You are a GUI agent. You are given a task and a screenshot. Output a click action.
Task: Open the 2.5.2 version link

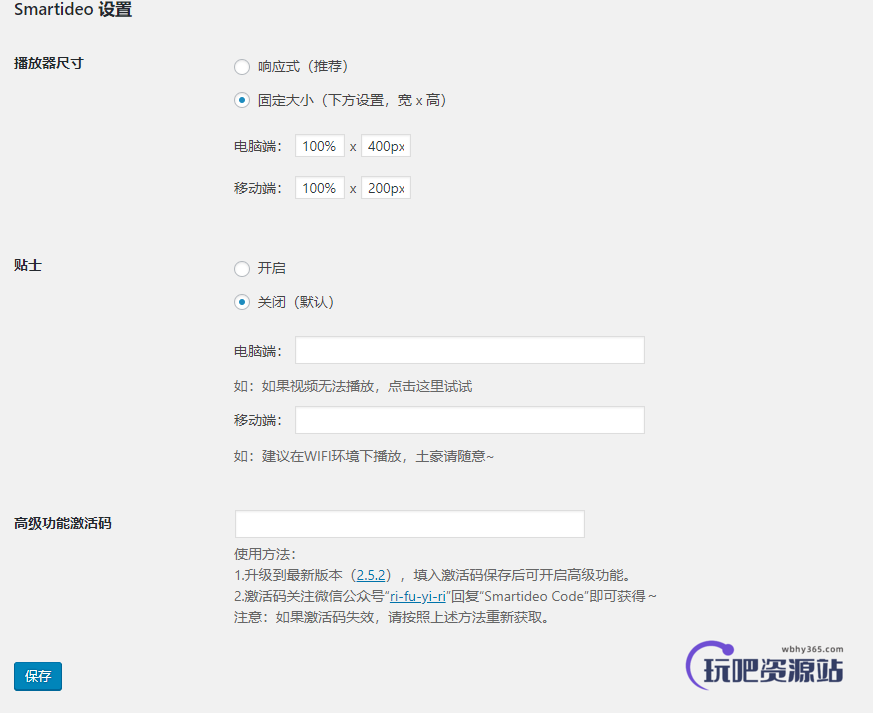click(371, 575)
